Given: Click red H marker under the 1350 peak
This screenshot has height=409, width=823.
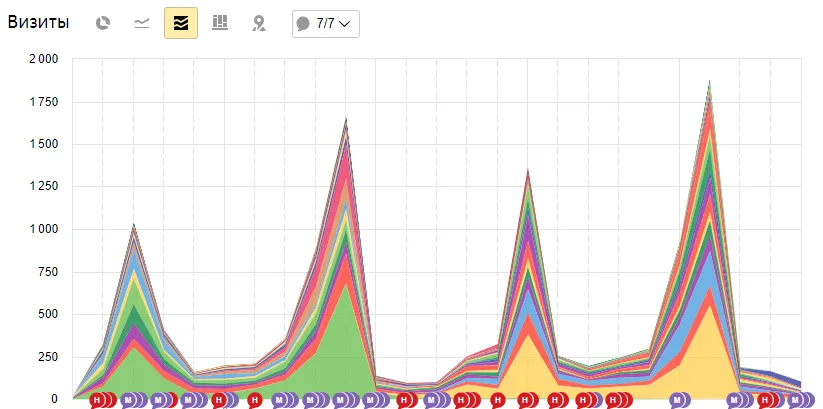Looking at the screenshot, I should (528, 400).
